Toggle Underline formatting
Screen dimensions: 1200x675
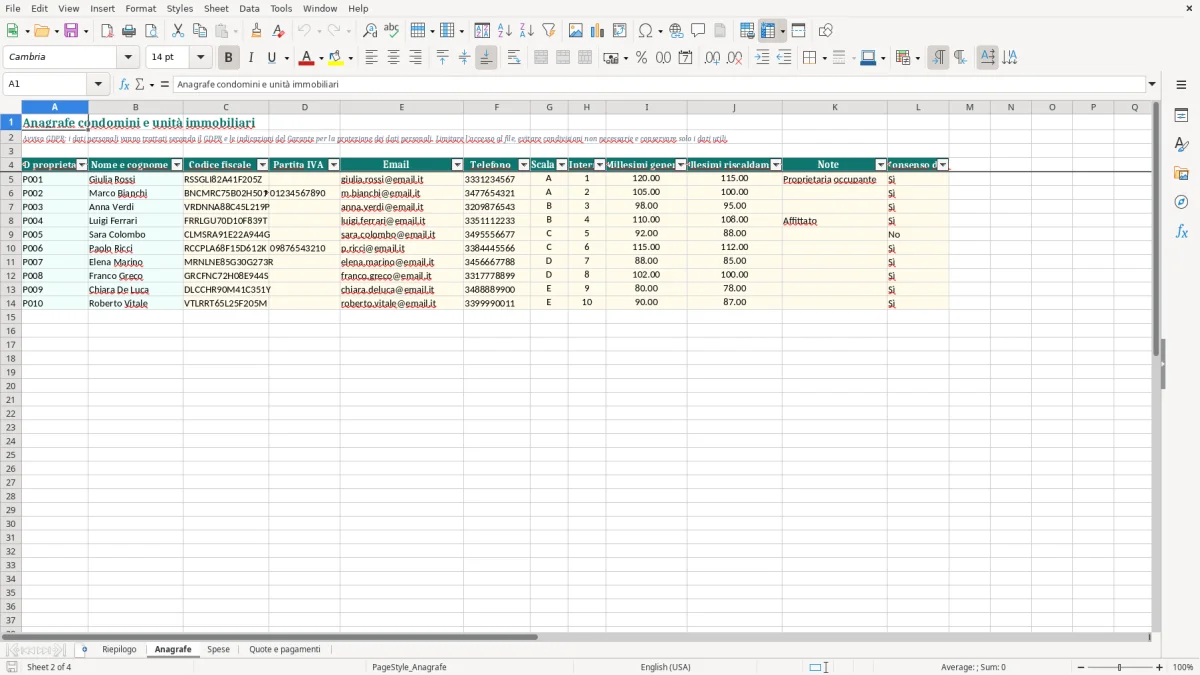[271, 58]
